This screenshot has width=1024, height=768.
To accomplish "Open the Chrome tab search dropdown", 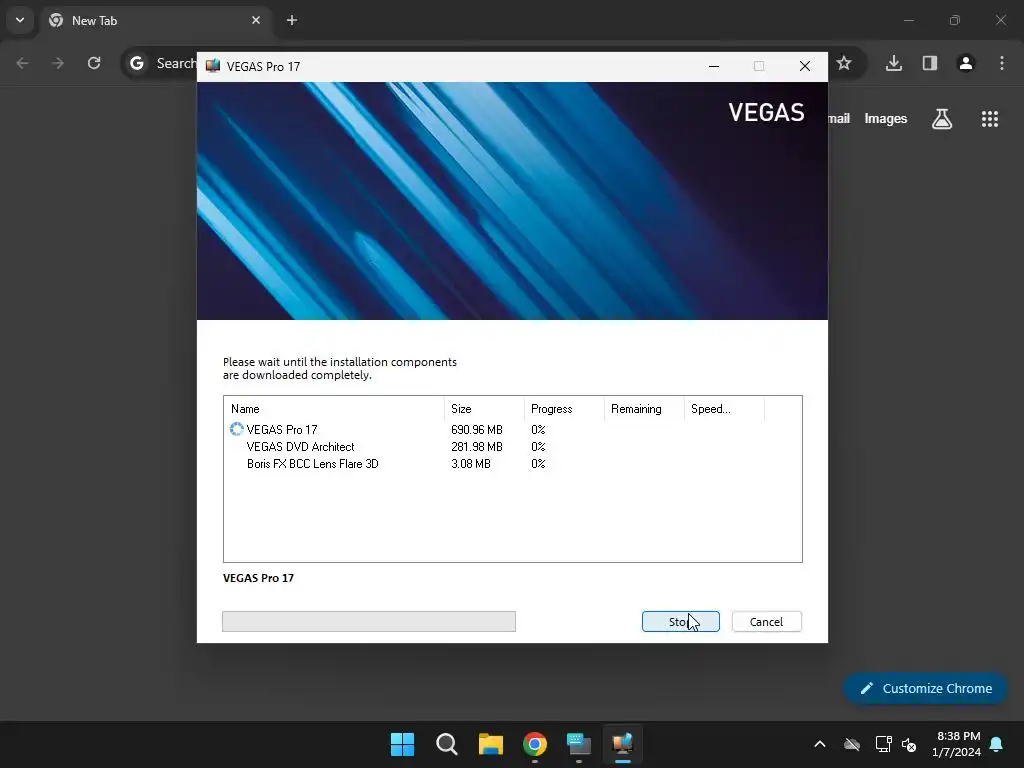I will [x=20, y=20].
